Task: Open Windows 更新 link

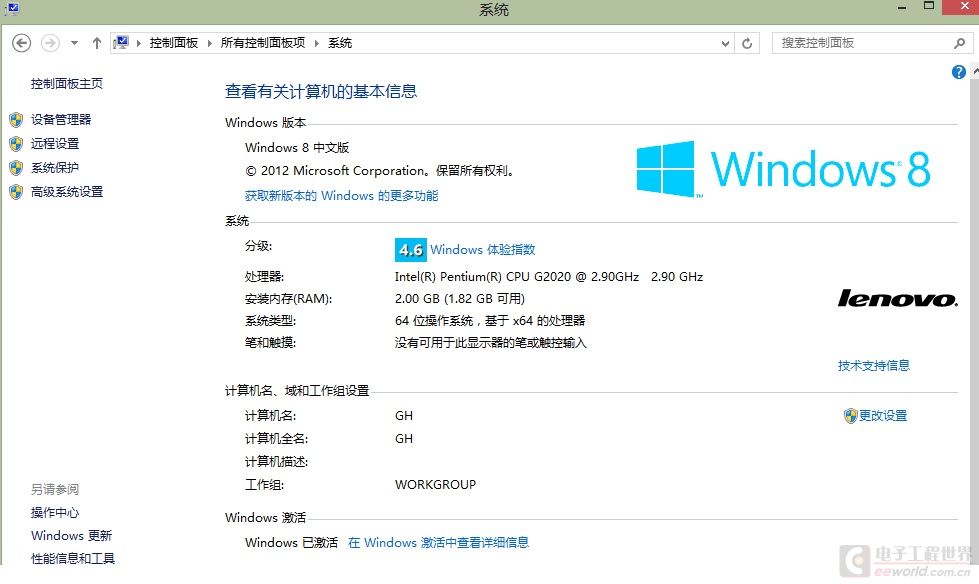Action: (x=71, y=535)
